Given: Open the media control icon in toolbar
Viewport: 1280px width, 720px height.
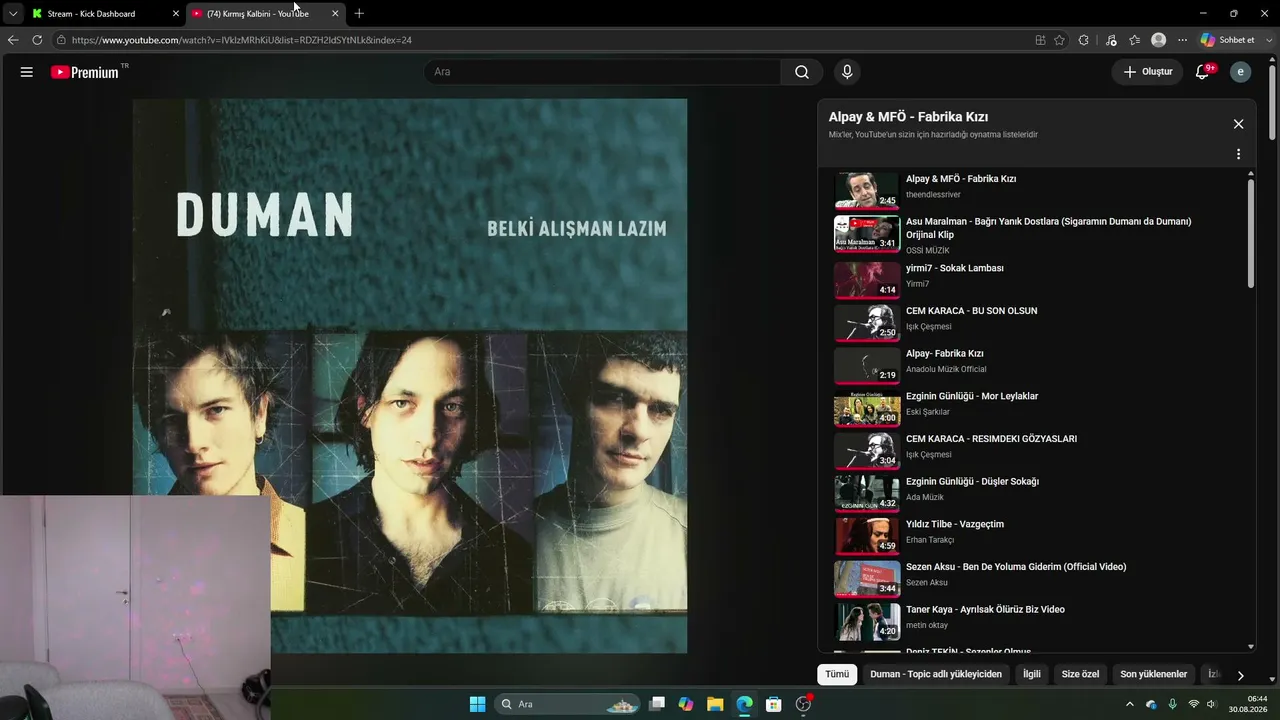Looking at the screenshot, I should (1111, 40).
